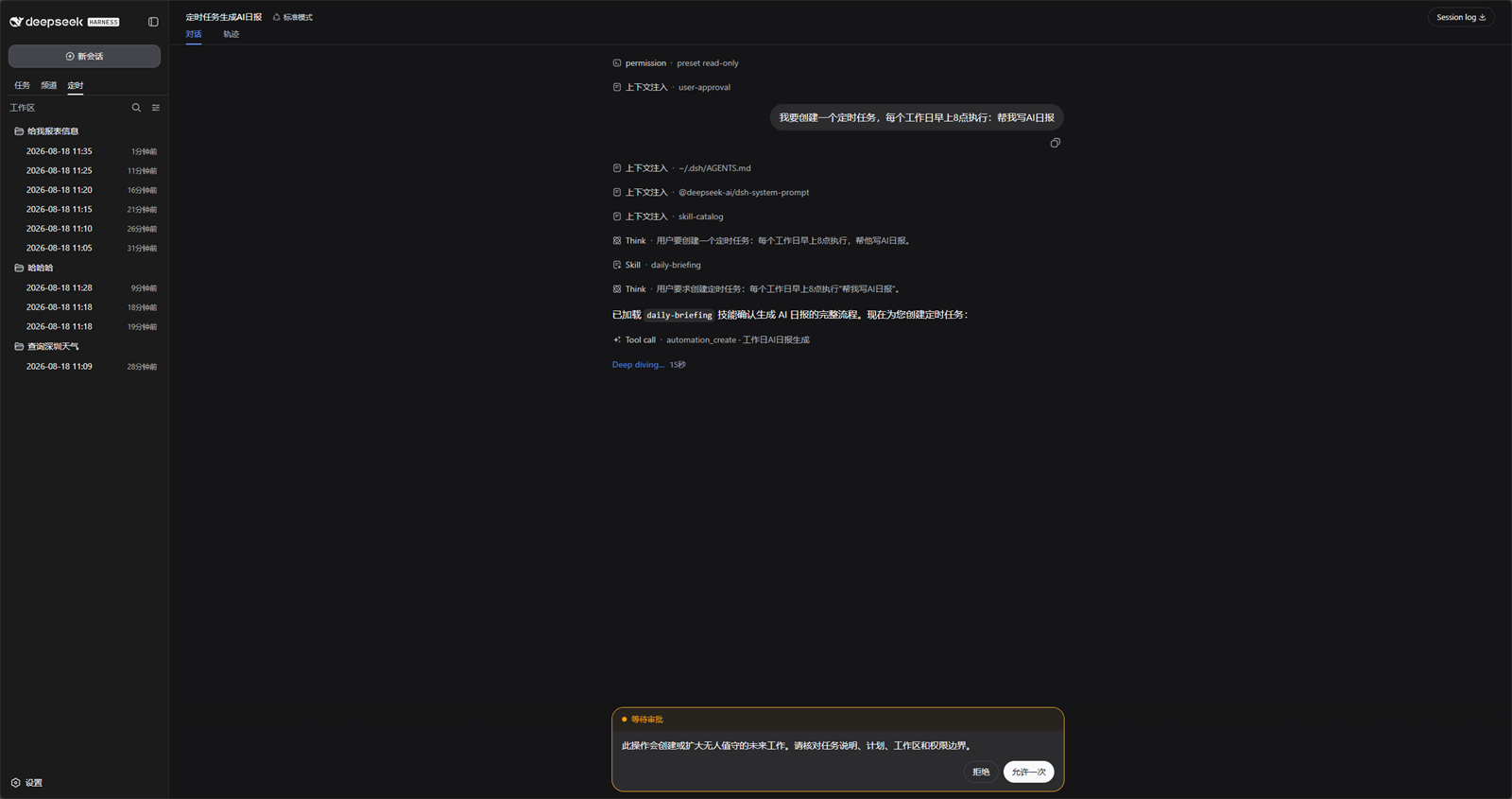The image size is (1512, 799).
Task: Select the 定时 sidebar tab
Action: point(76,85)
